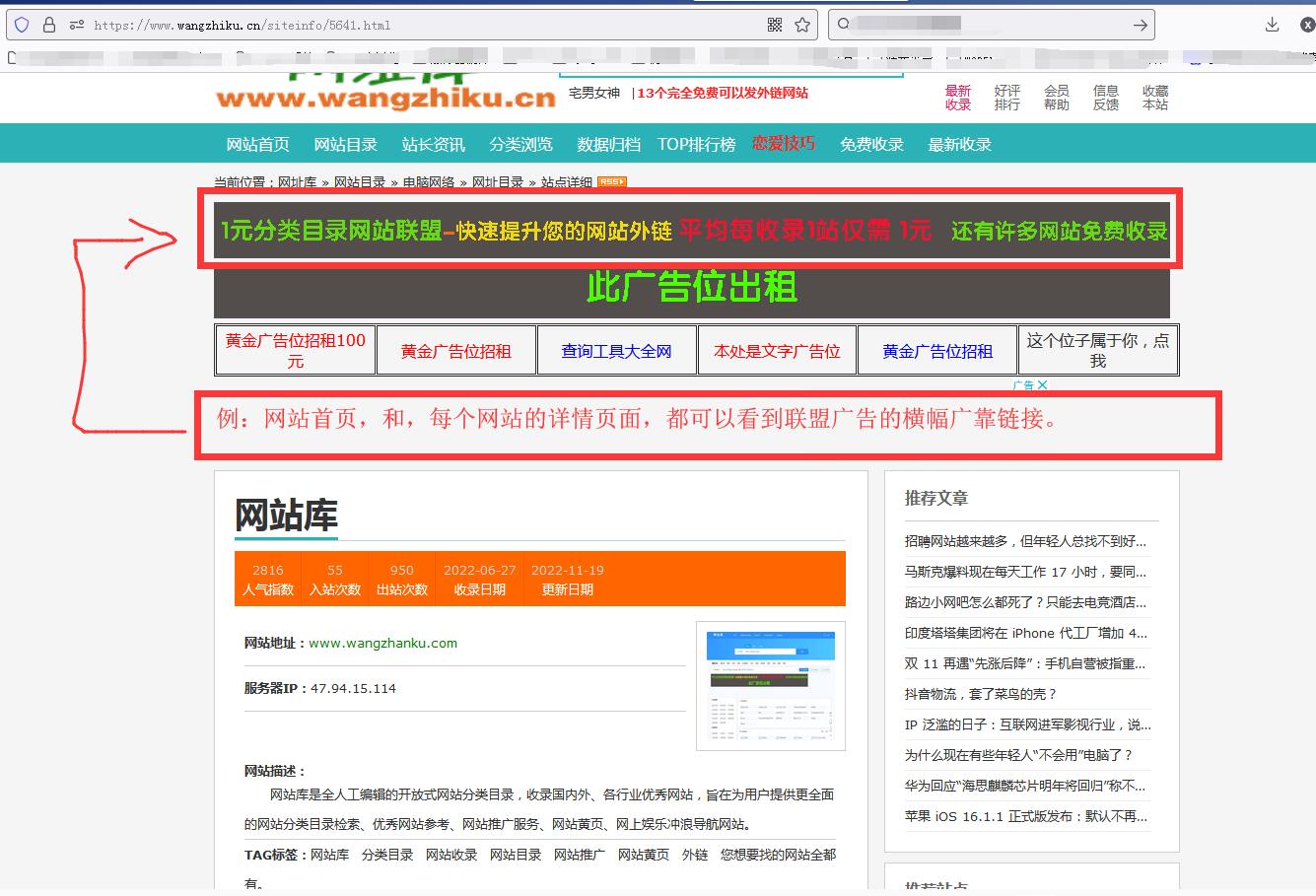Select TOP排行榜 in the navigation bar
Screen dimensions: 1316x896
click(696, 144)
